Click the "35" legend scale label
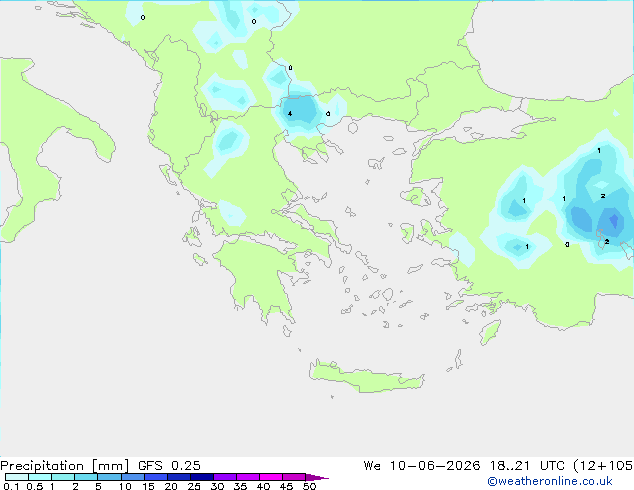Image resolution: width=634 pixels, height=490 pixels. (x=240, y=486)
